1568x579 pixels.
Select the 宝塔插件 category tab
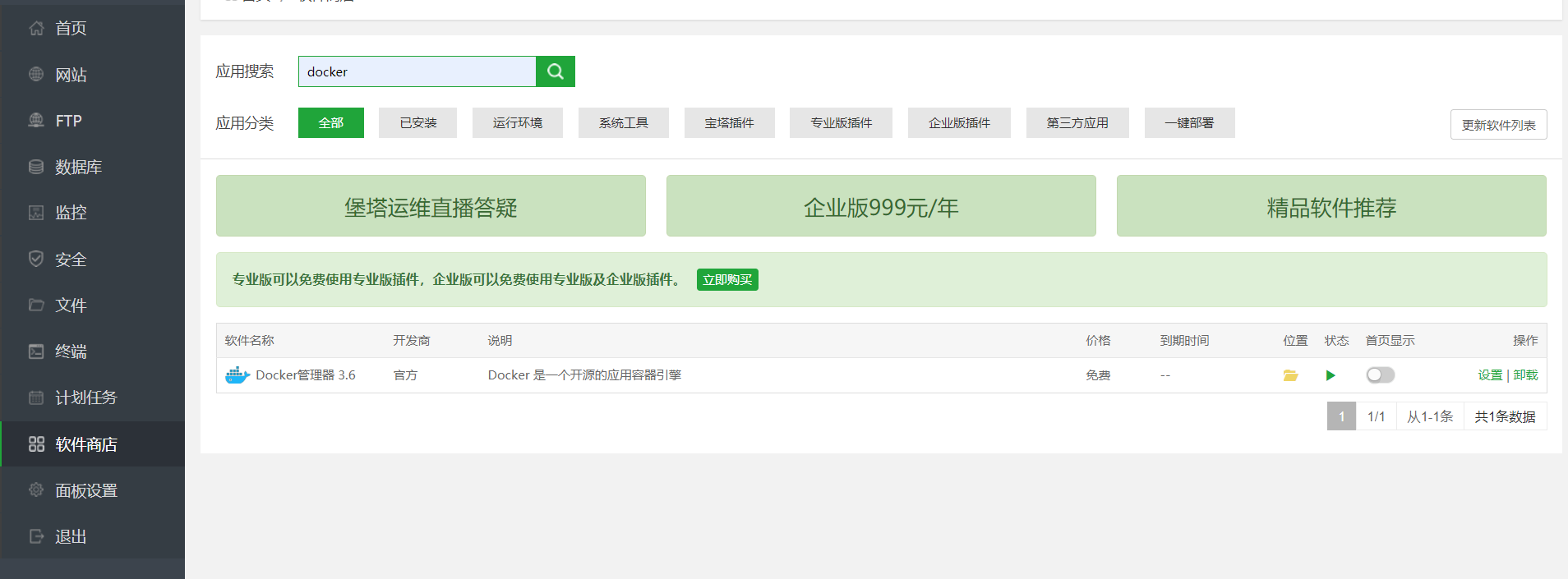point(730,123)
